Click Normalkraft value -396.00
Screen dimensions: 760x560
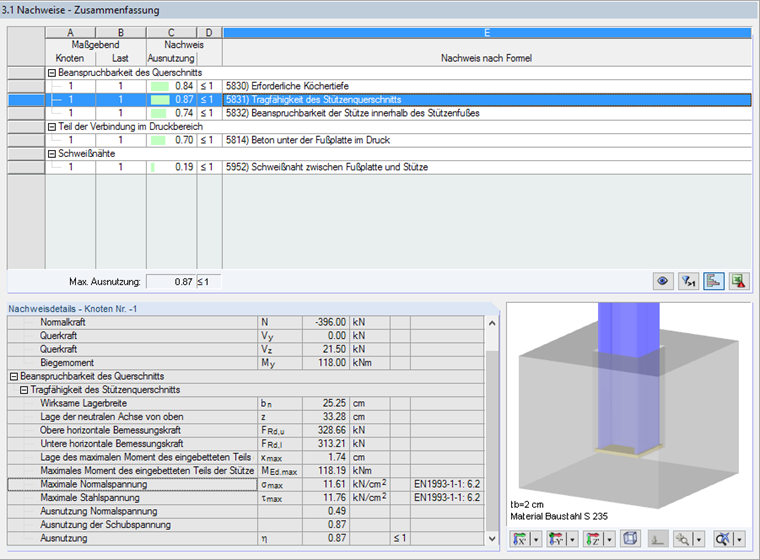(x=326, y=322)
